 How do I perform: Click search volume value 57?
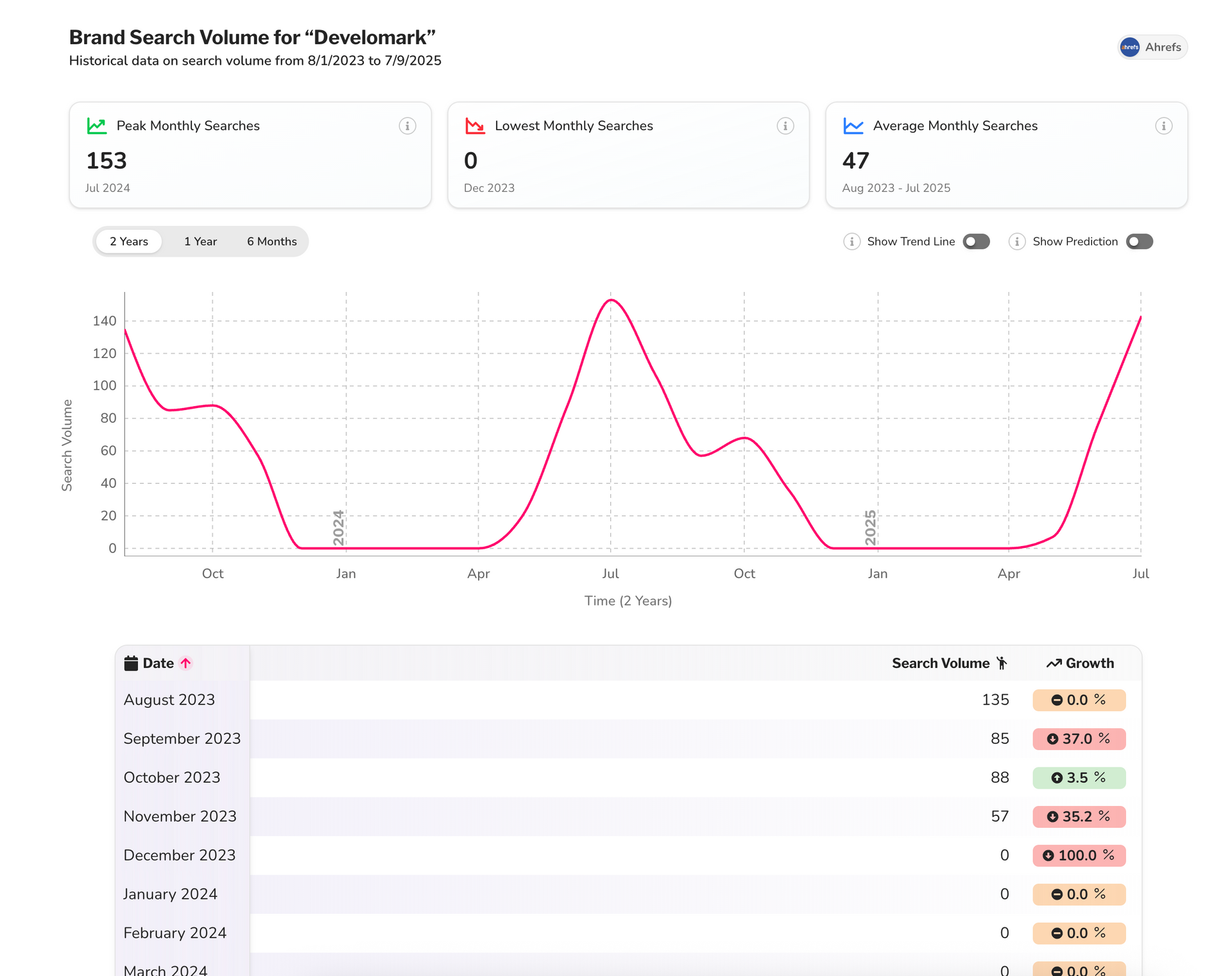click(1000, 816)
